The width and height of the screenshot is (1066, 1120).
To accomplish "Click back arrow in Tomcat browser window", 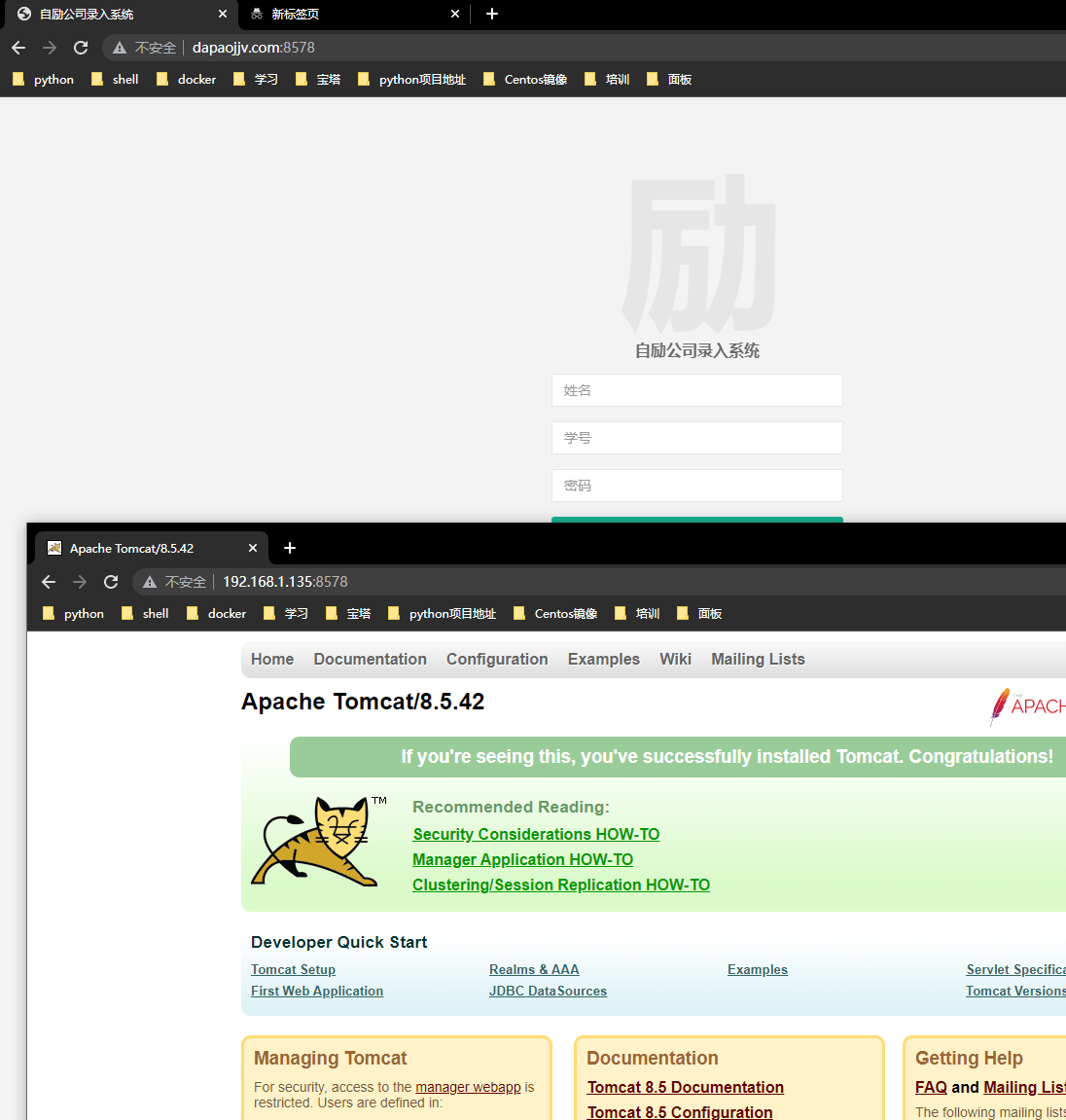I will point(49,582).
